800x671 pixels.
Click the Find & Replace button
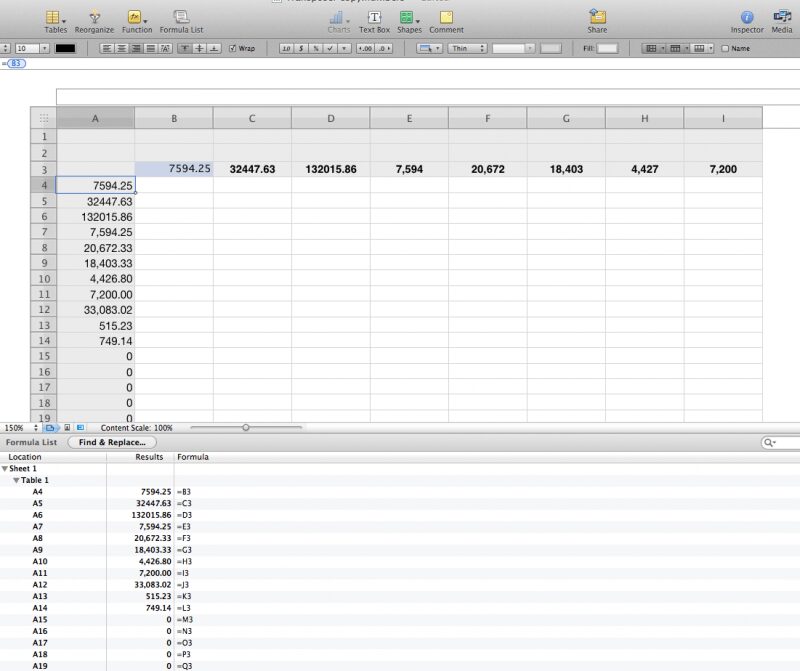[x=112, y=442]
